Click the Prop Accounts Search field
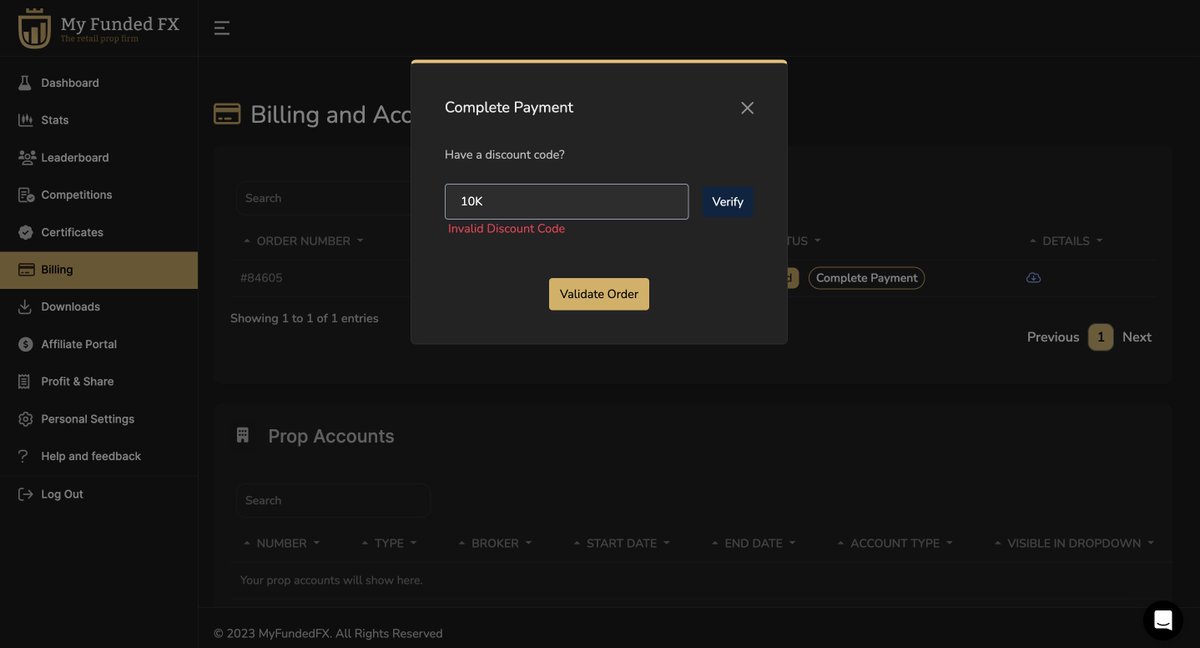 tap(333, 500)
